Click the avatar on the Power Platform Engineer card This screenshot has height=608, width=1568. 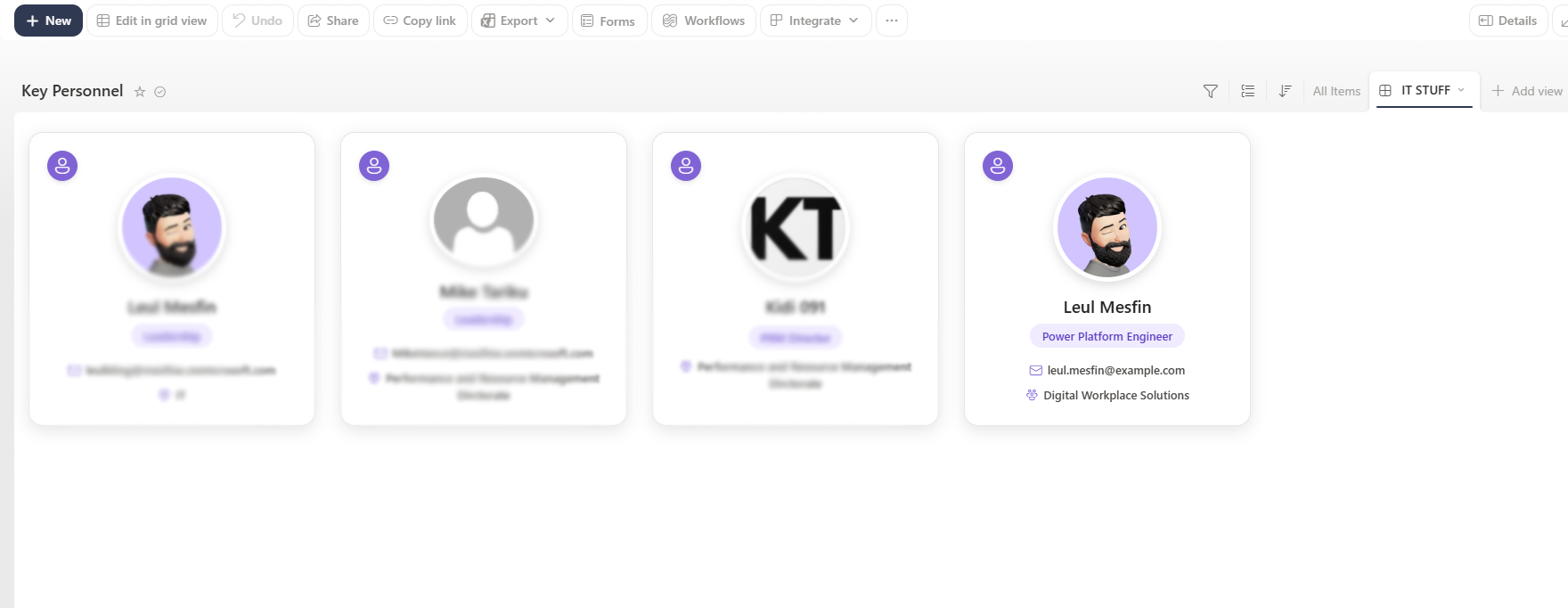click(1107, 227)
